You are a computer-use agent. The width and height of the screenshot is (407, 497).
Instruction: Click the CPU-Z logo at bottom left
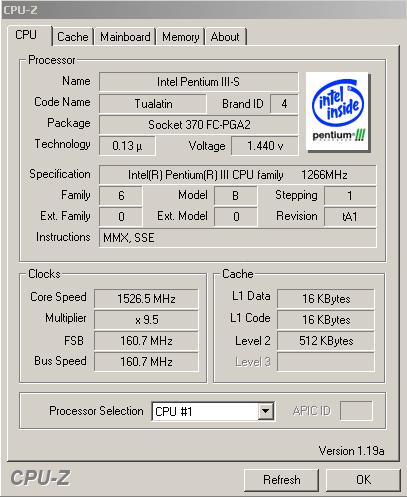point(40,478)
